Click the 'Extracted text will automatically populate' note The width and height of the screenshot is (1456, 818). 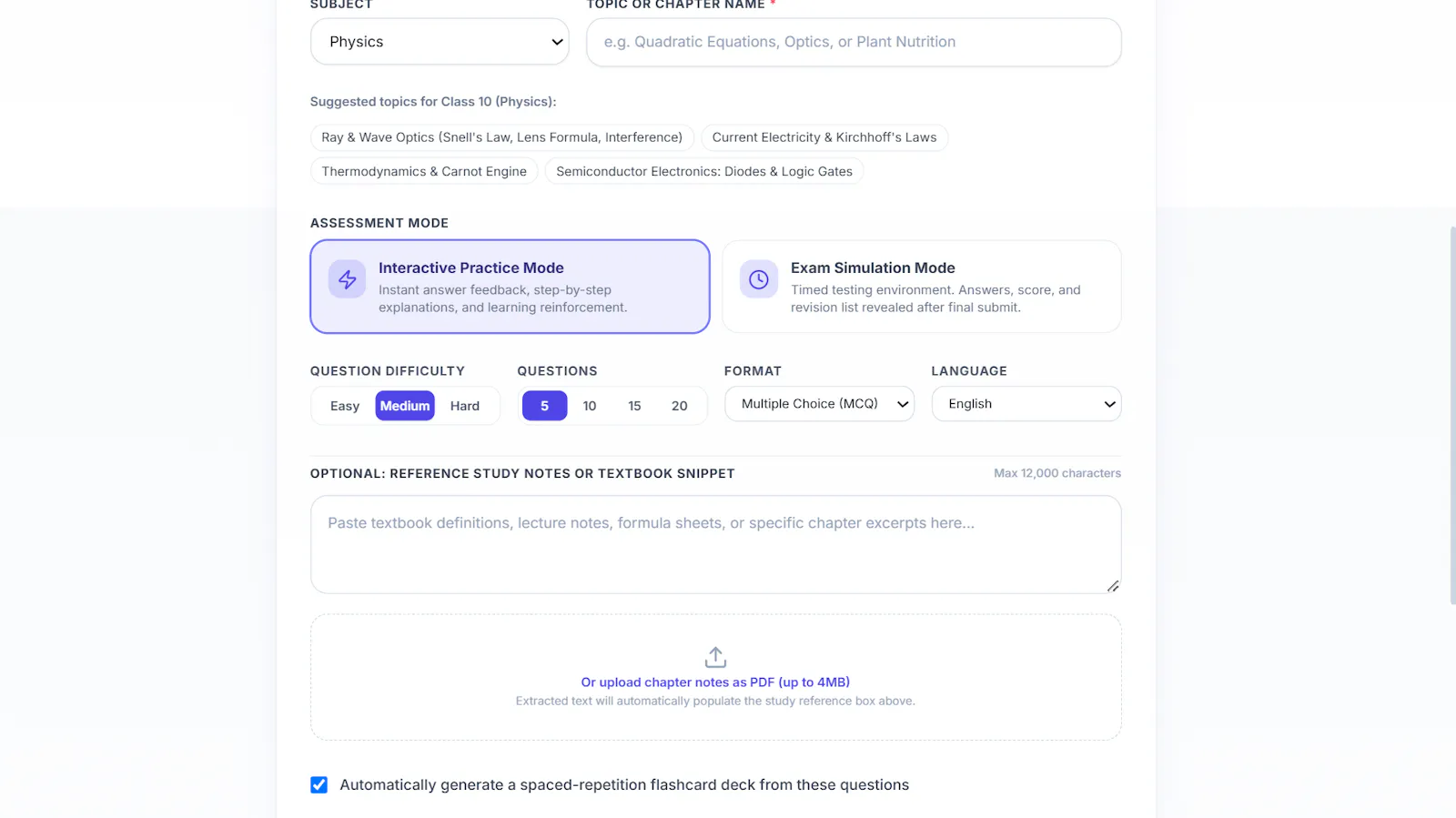tap(715, 702)
